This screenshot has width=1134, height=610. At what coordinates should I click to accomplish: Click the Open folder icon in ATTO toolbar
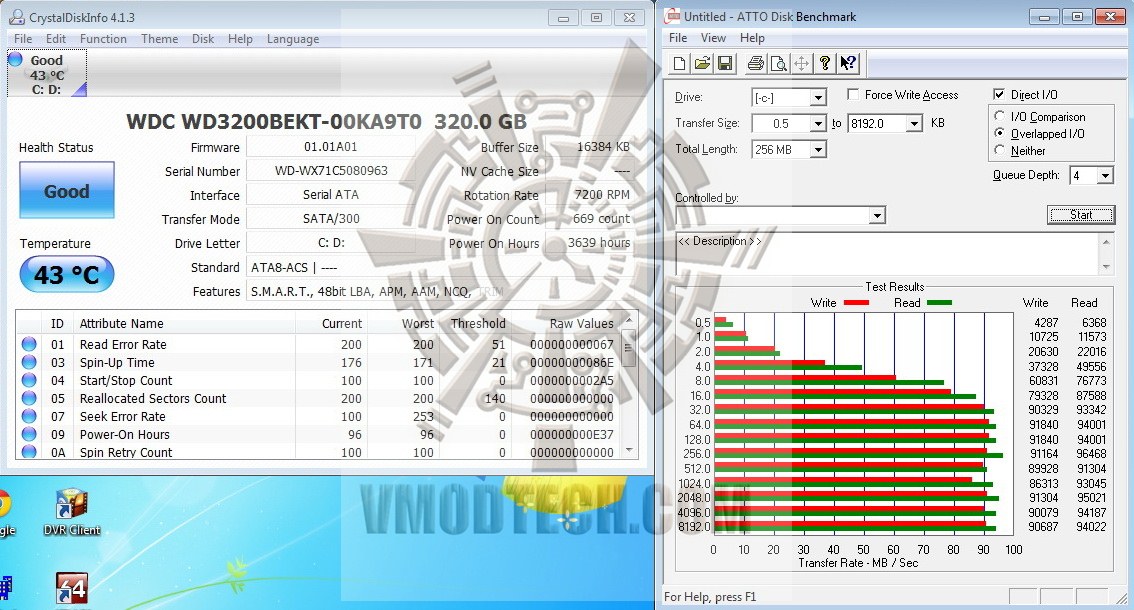click(702, 64)
